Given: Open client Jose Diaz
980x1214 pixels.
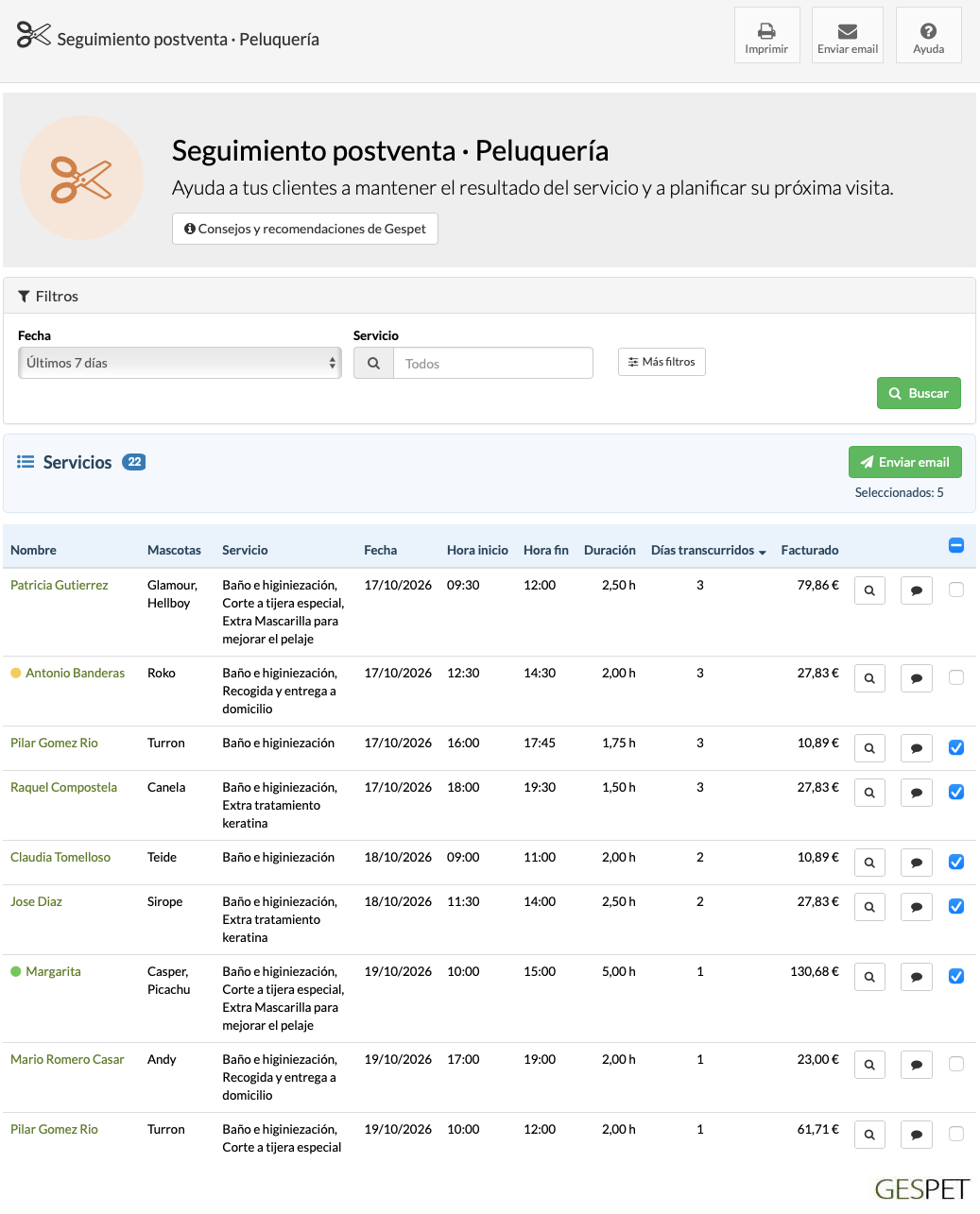Looking at the screenshot, I should click(x=36, y=901).
